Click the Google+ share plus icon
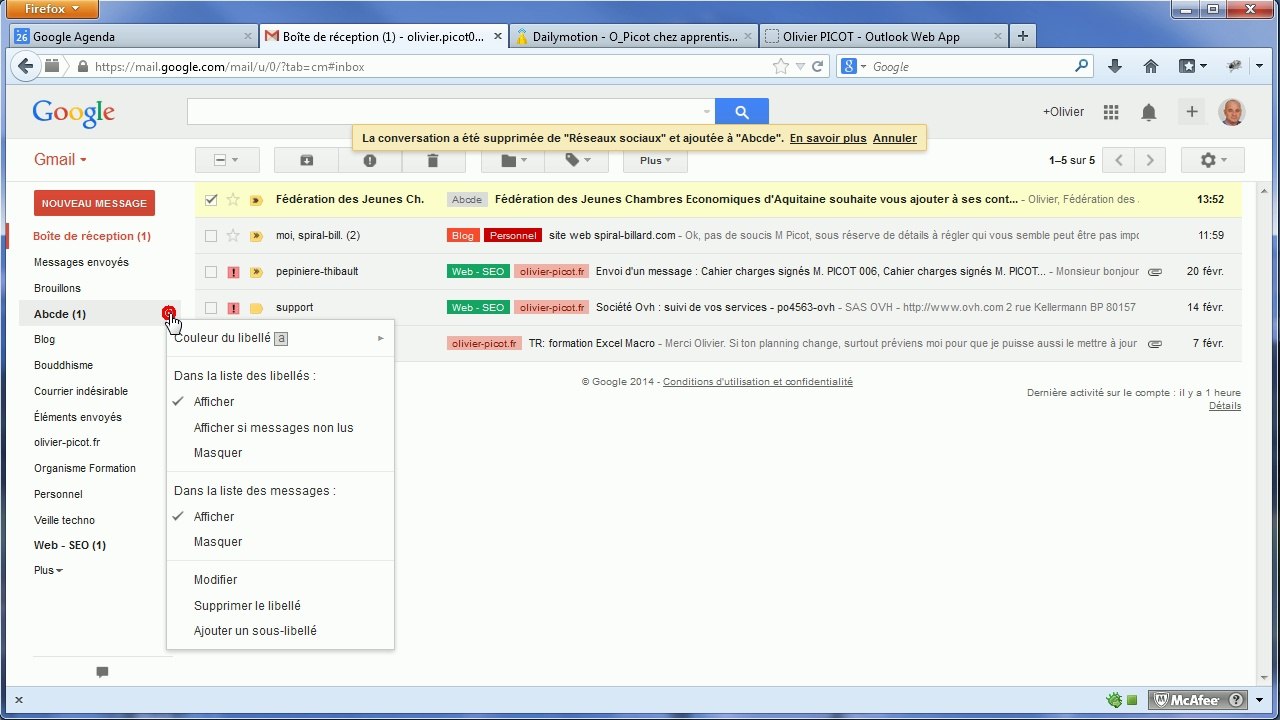This screenshot has height=720, width=1280. (1191, 112)
